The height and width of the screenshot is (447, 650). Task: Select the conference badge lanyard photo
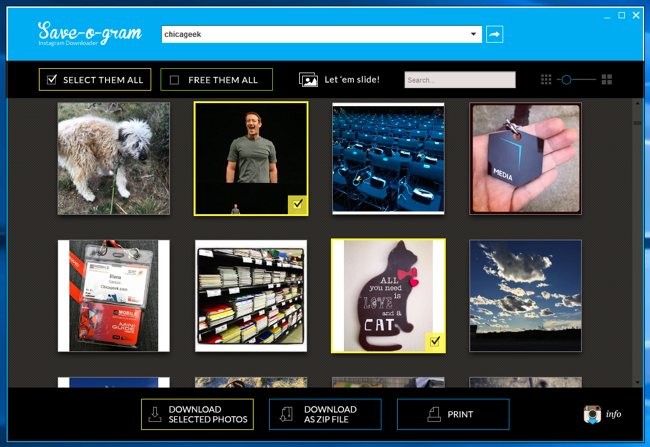tap(114, 296)
